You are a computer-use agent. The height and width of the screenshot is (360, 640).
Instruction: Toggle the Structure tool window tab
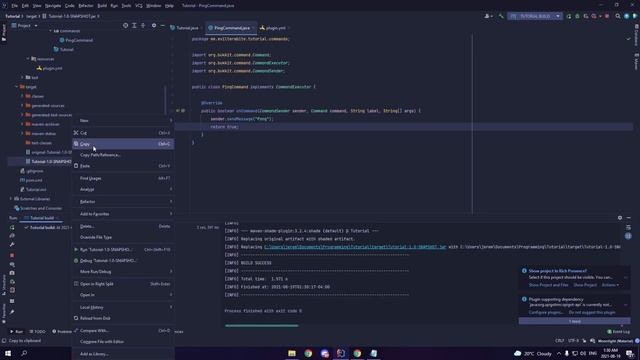coord(4,284)
